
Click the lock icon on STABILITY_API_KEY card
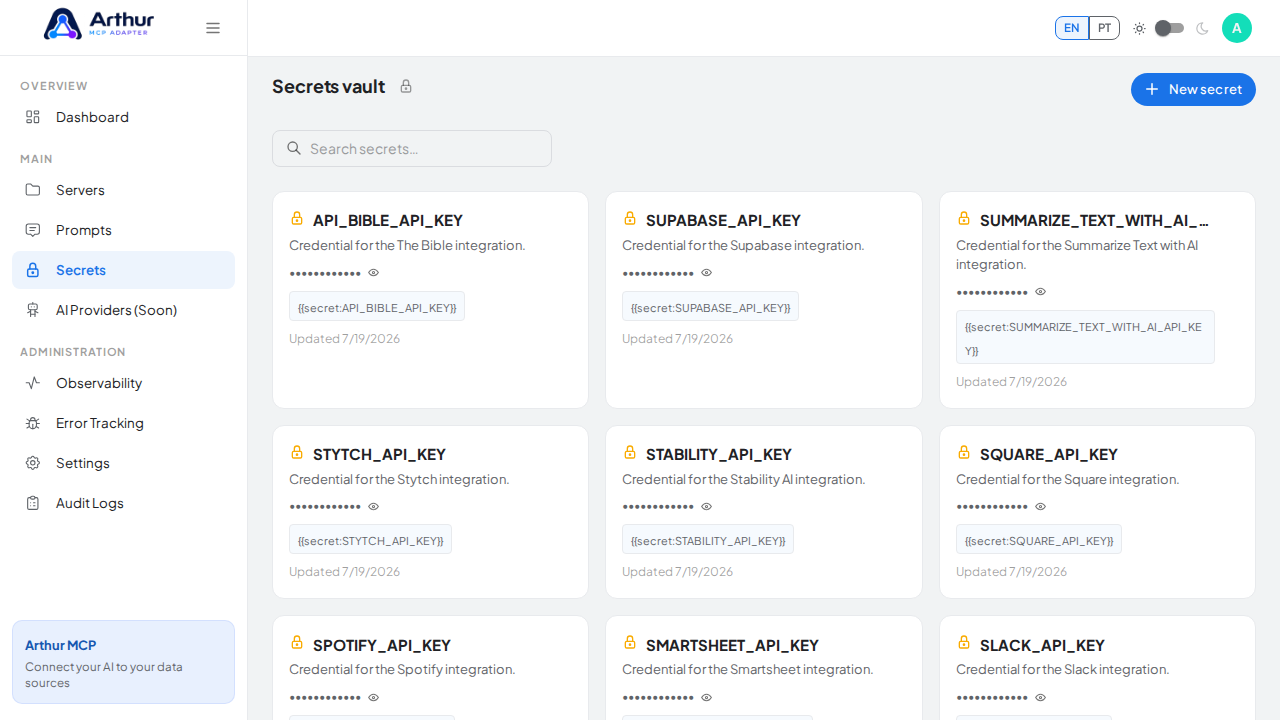(630, 452)
